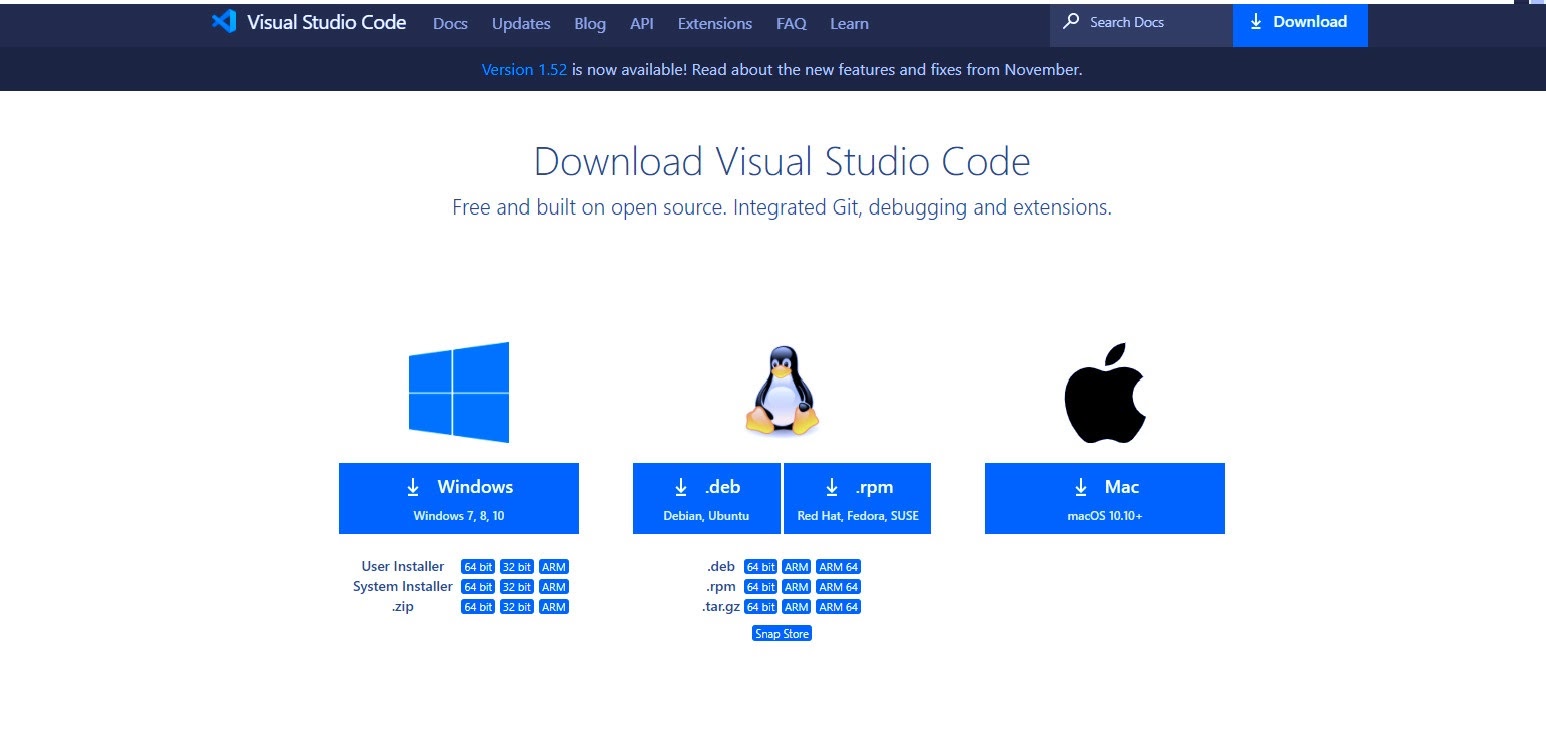Click the 'System Installer' label
Image resolution: width=1546 pixels, height=749 pixels.
[403, 587]
